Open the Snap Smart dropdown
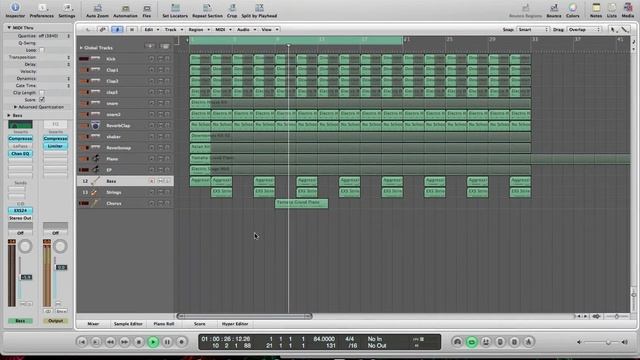The width and height of the screenshot is (640, 360). pyautogui.click(x=532, y=29)
